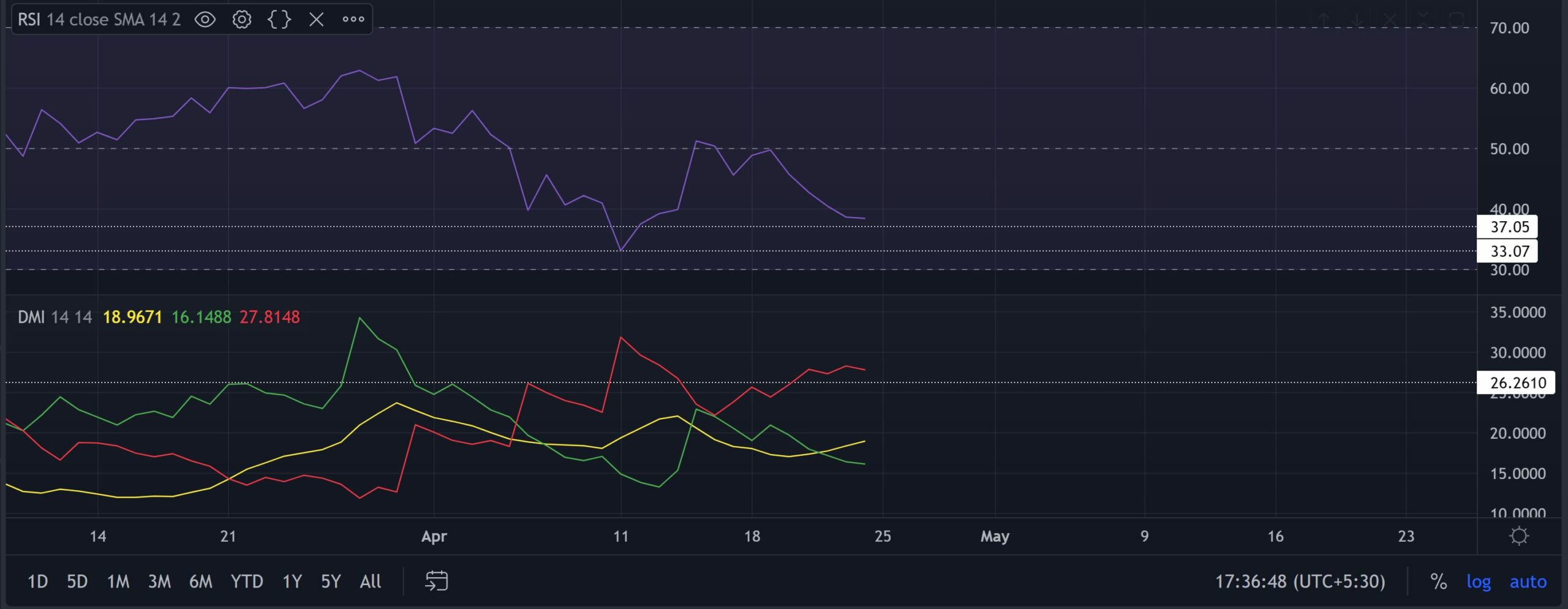
Task: Click the RSI source code braces icon
Action: coord(279,19)
